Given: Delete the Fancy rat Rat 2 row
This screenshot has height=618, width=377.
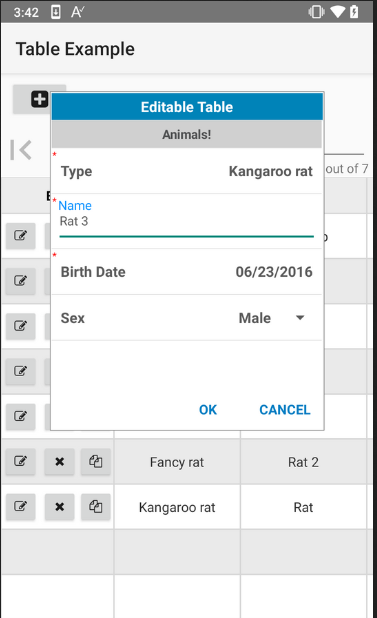Looking at the screenshot, I should (59, 461).
